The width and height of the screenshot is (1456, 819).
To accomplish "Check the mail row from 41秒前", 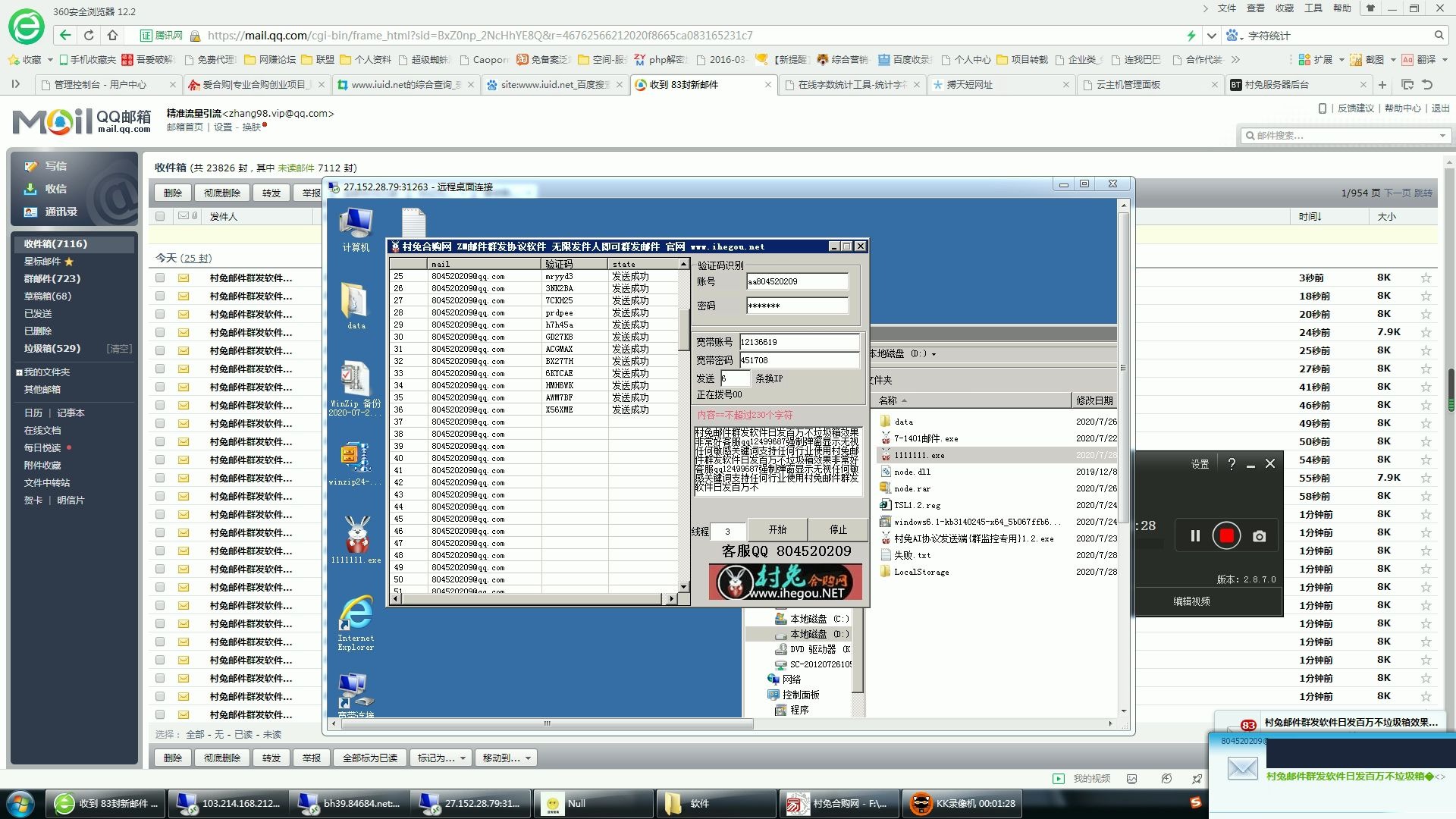I will tap(160, 387).
